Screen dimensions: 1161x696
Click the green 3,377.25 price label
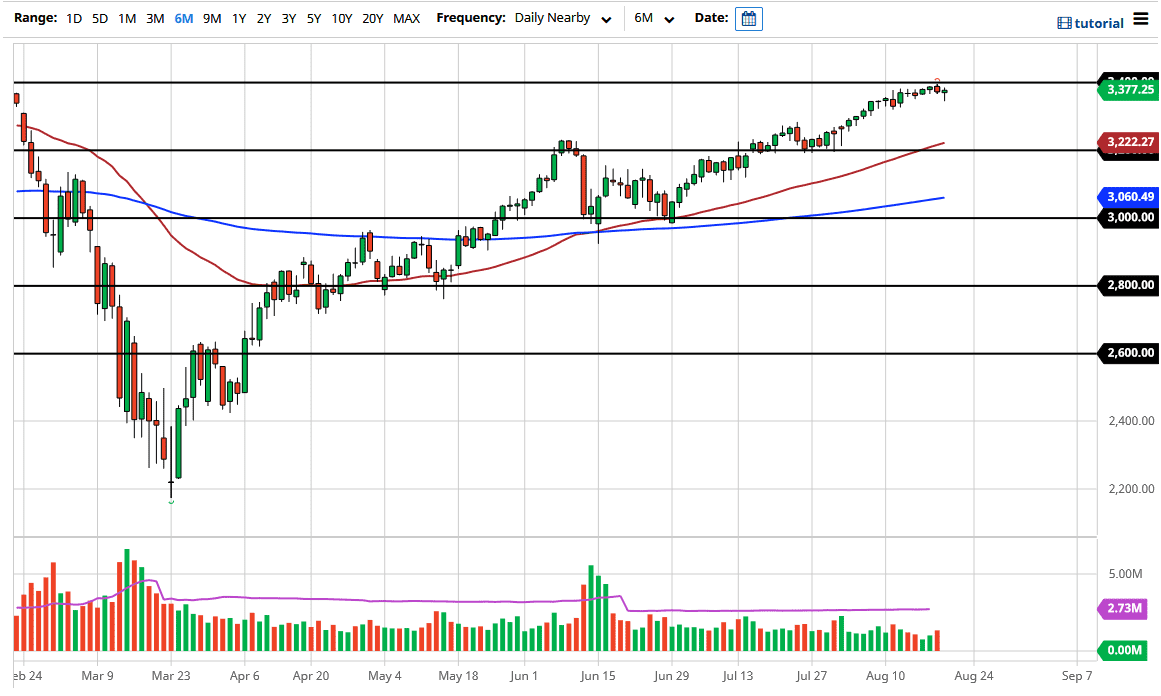[1128, 90]
